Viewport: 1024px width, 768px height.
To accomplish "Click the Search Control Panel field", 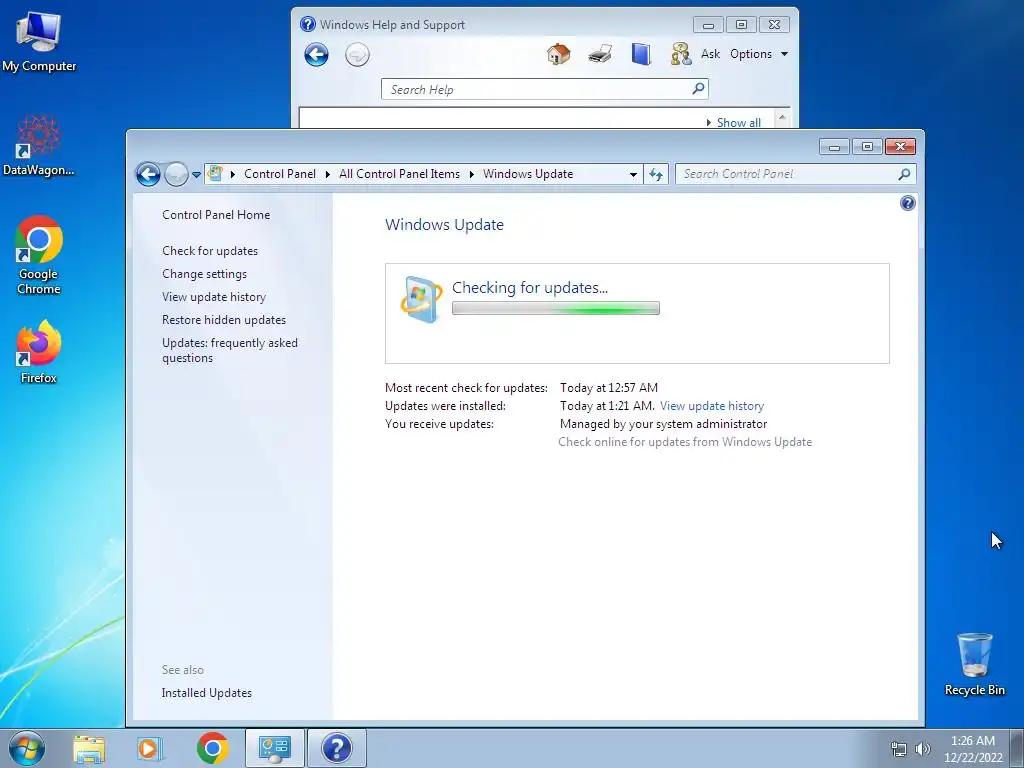I will pos(788,174).
